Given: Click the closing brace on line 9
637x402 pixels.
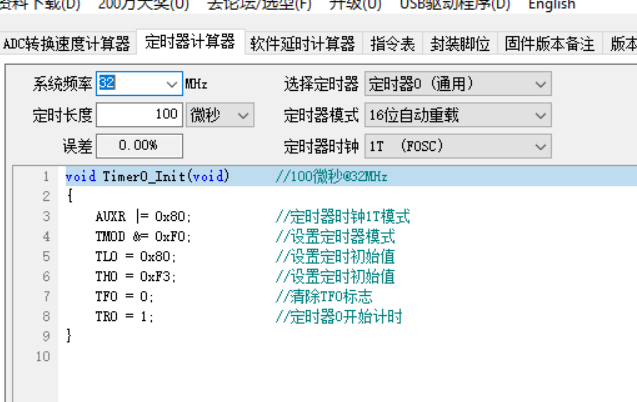Looking at the screenshot, I should pos(69,336).
